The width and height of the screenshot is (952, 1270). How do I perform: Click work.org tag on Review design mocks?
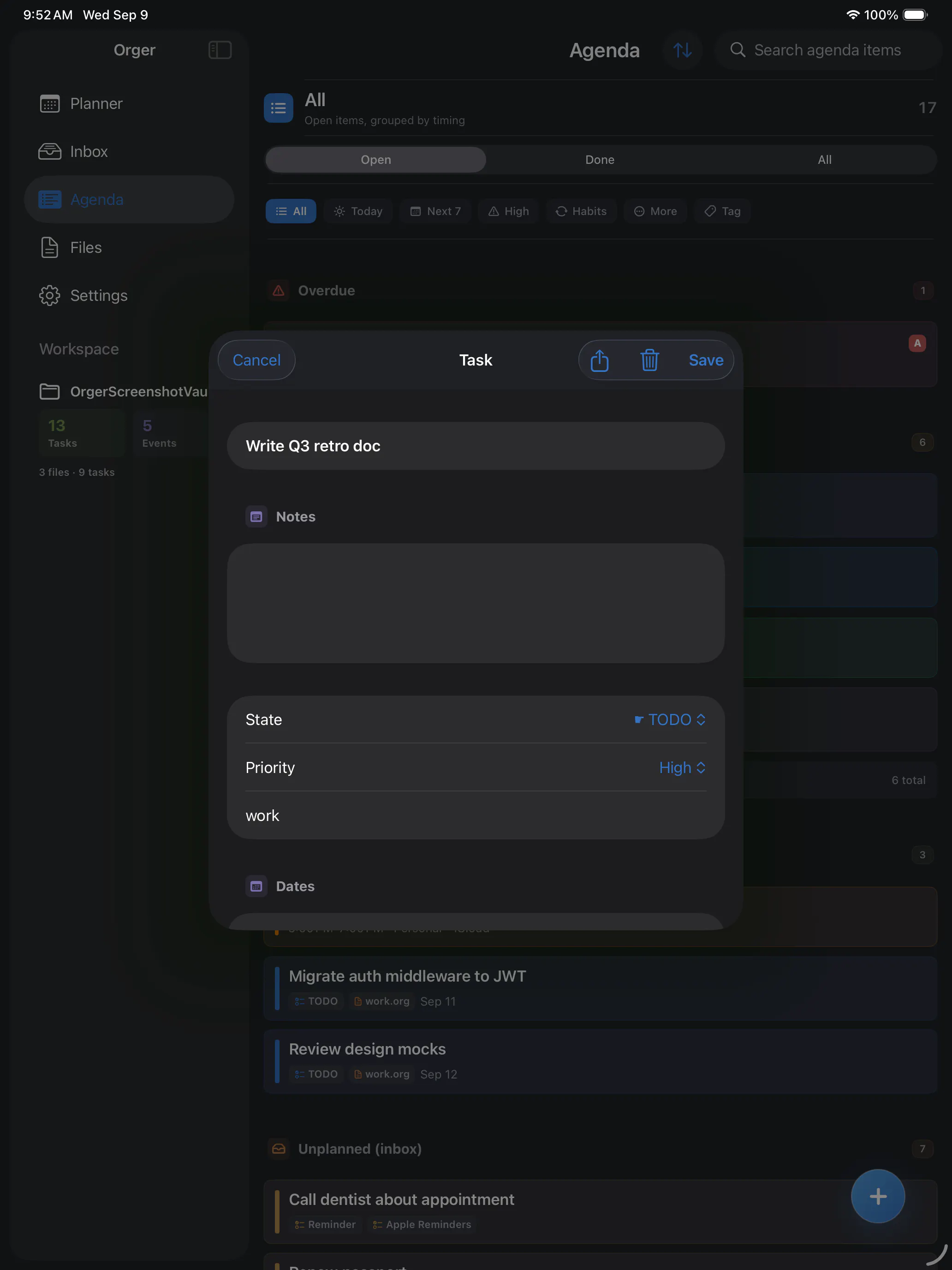(x=381, y=1074)
